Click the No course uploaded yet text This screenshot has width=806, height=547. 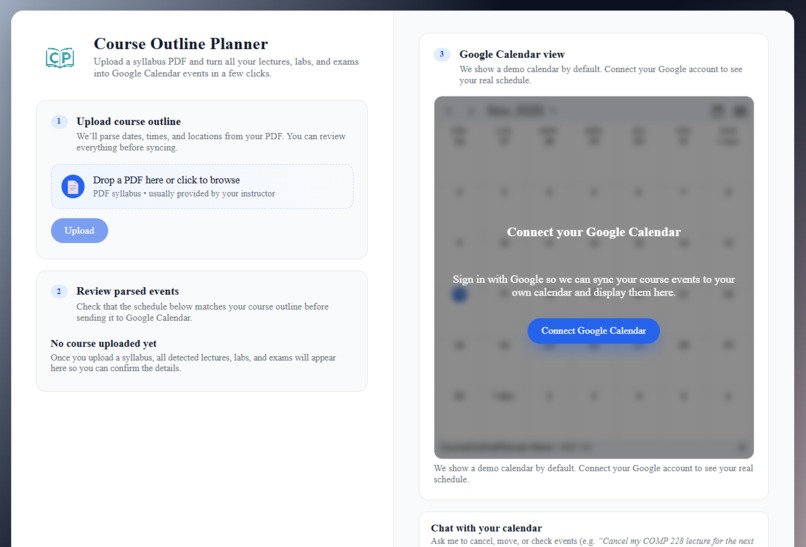coord(103,343)
